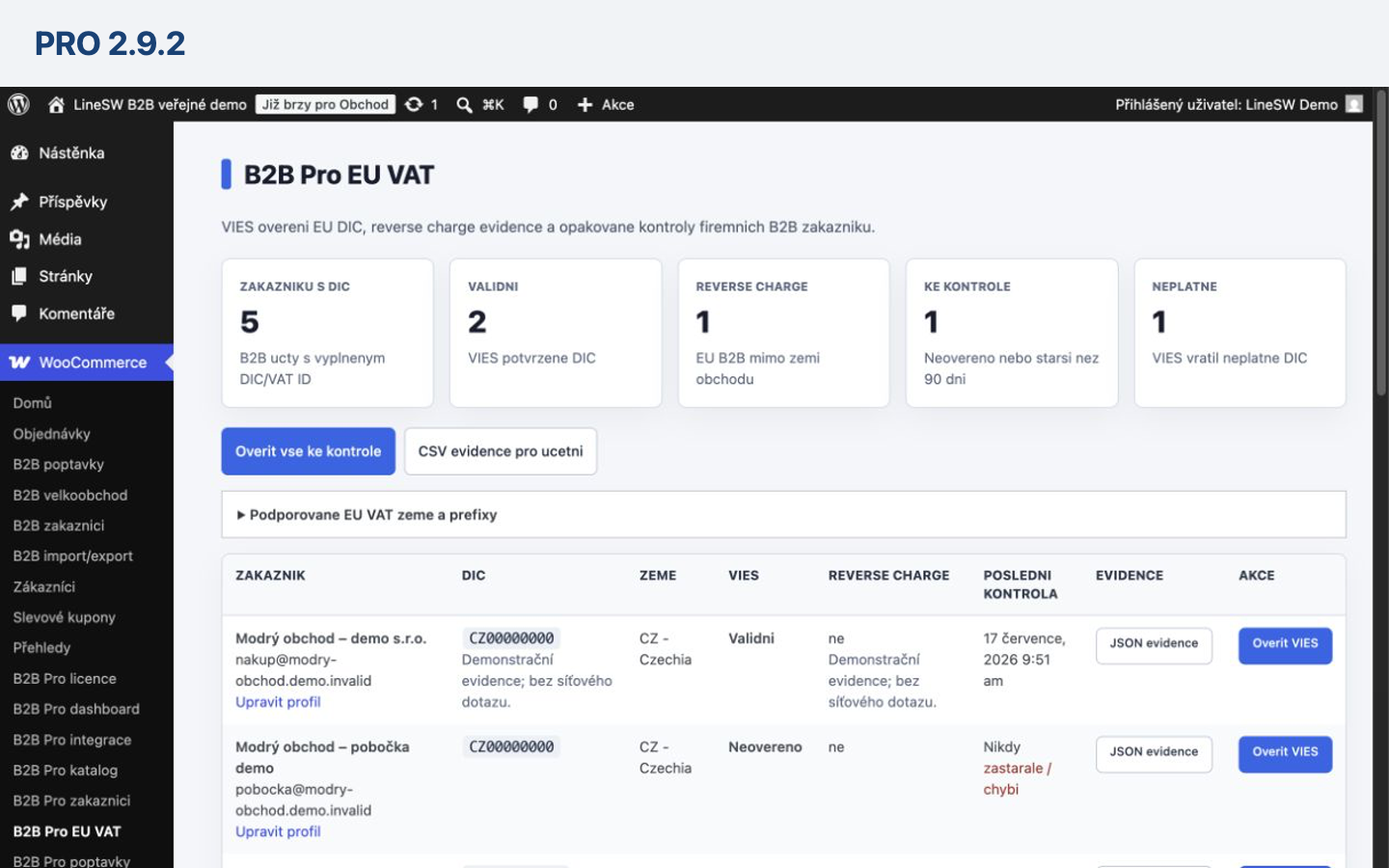The height and width of the screenshot is (868, 1389).
Task: Click the Příspěvky pin icon
Action: (19, 202)
